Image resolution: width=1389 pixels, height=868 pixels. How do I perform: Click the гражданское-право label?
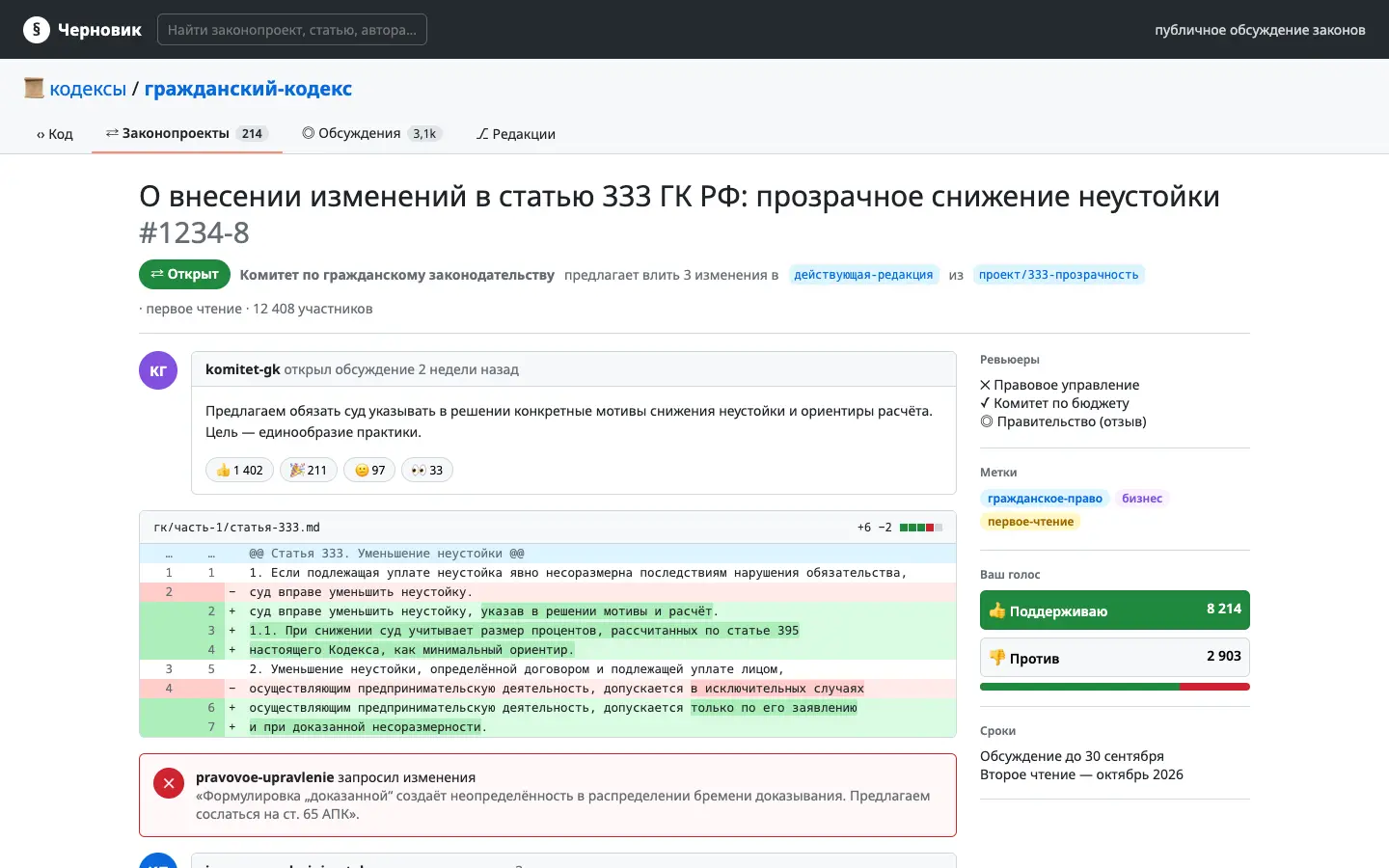(x=1045, y=499)
